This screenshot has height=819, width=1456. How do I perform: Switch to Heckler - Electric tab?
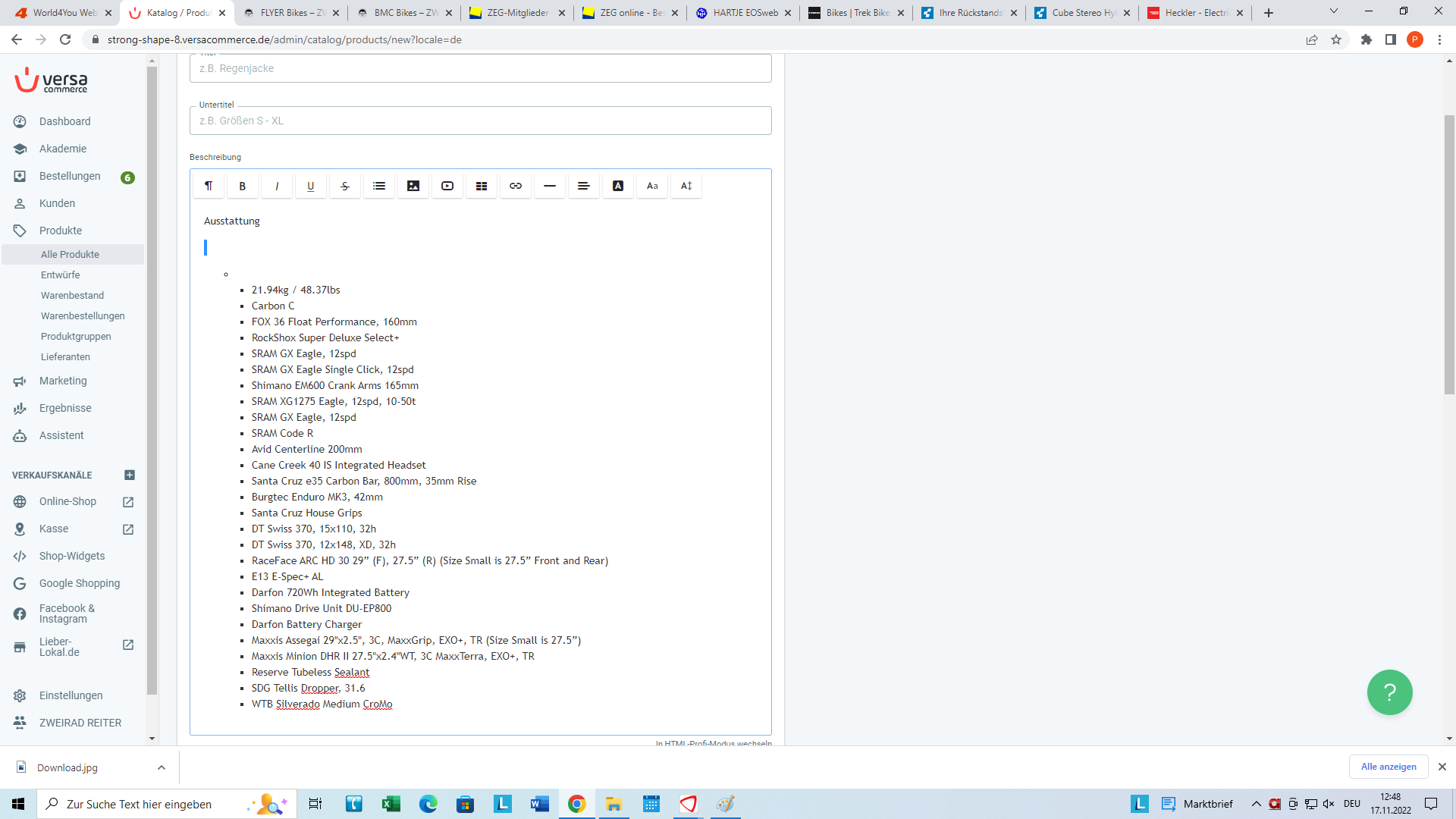coord(1196,13)
